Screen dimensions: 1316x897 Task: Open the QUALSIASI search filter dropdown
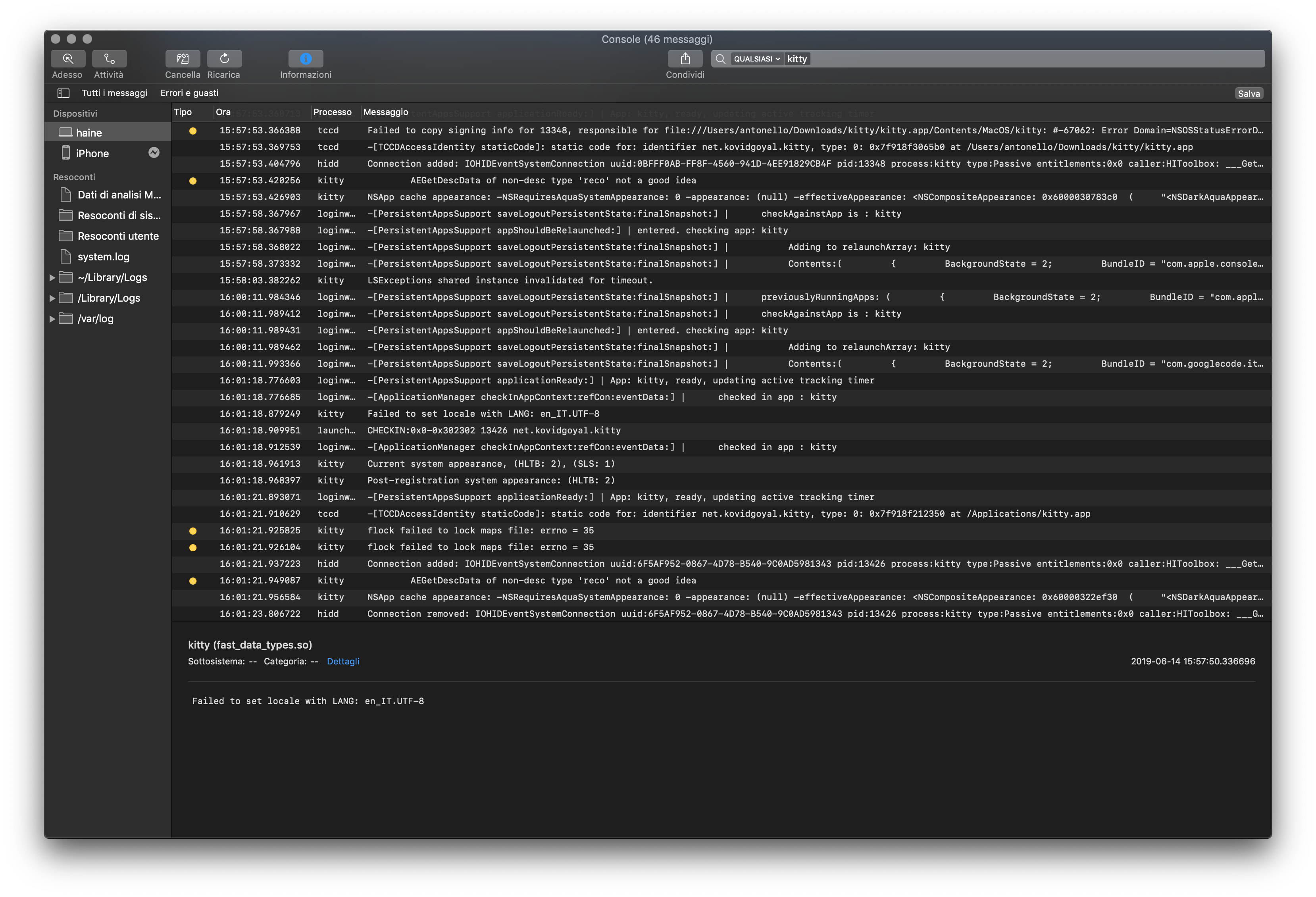click(755, 58)
